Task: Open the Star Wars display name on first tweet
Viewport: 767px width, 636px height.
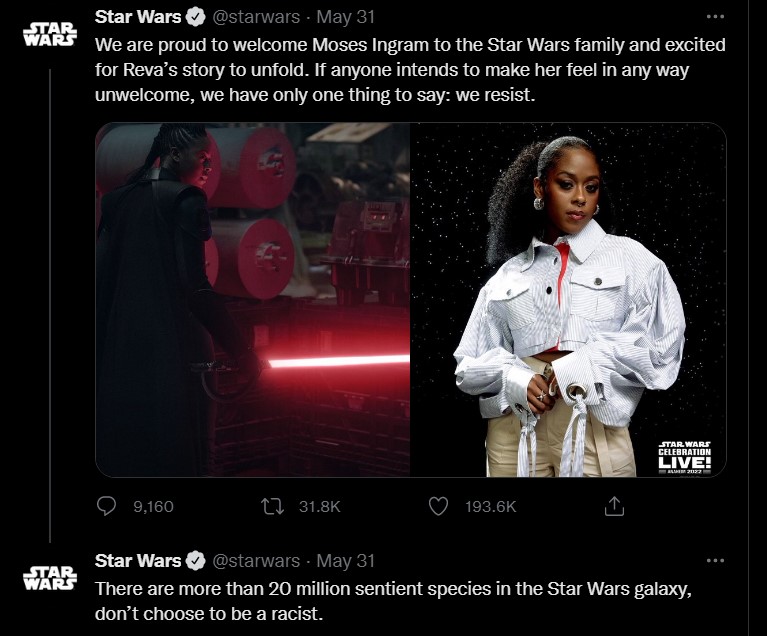Action: [x=138, y=17]
